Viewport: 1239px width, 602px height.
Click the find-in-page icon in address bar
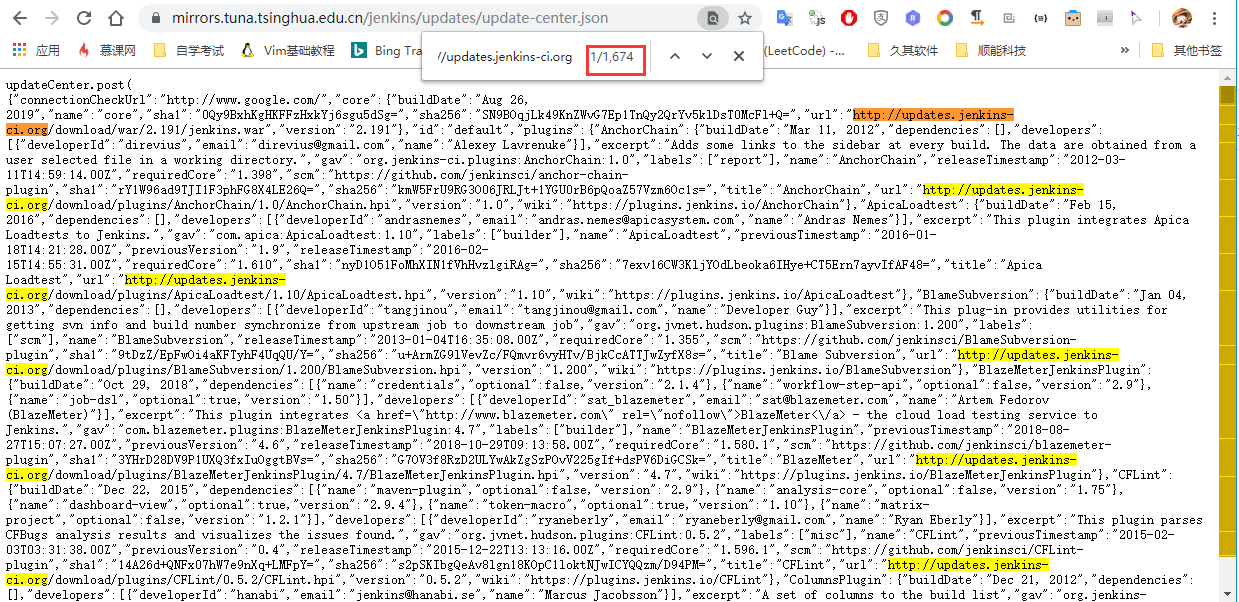click(x=712, y=18)
